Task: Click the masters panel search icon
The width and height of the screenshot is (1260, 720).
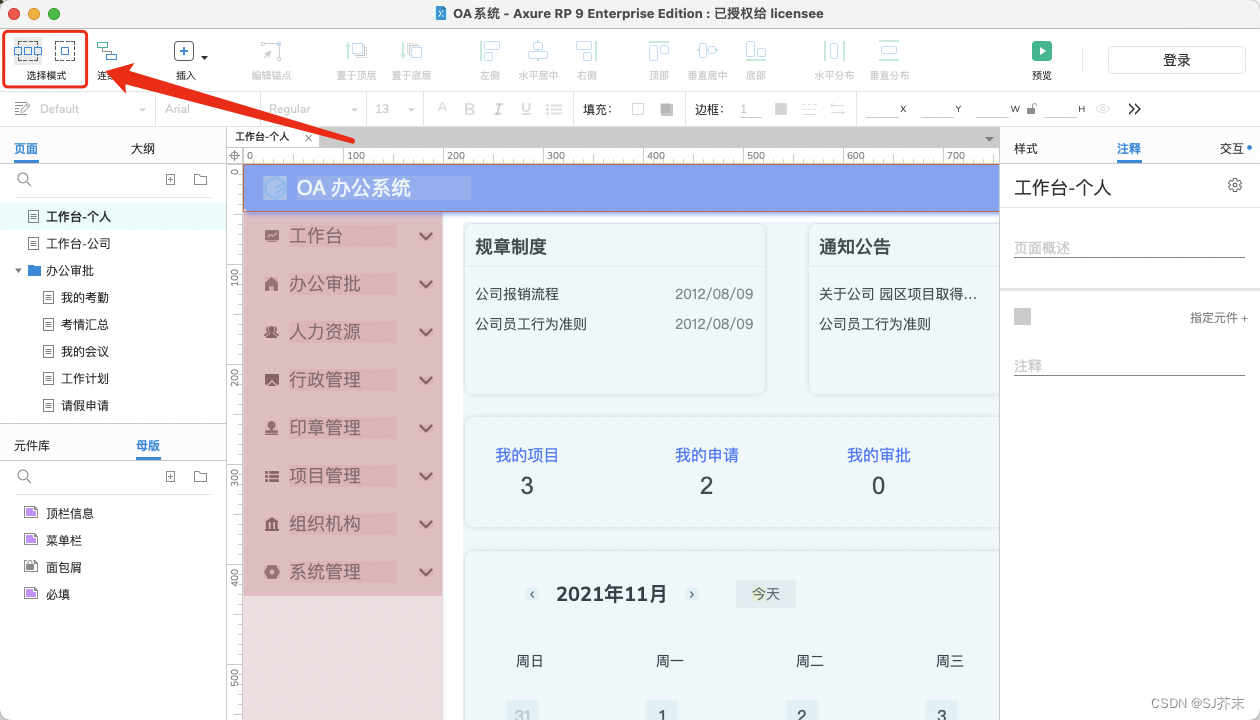Action: pos(25,476)
